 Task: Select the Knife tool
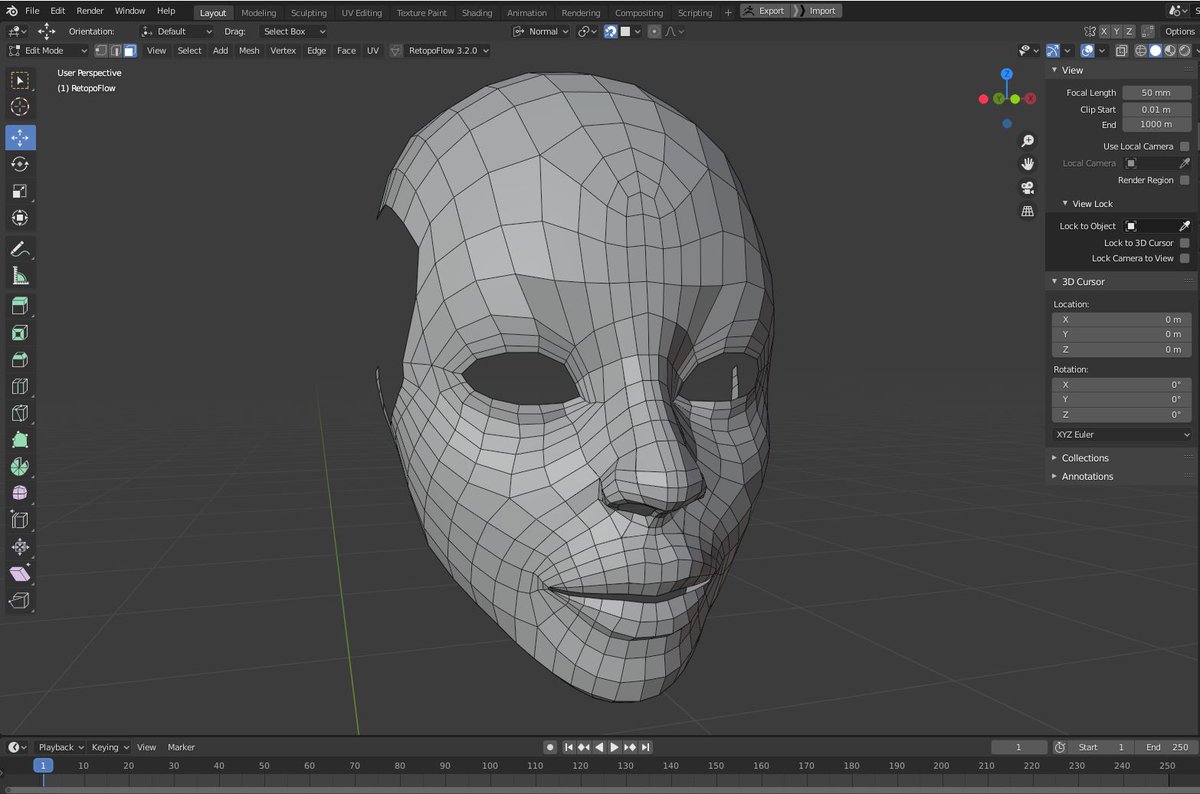20,413
